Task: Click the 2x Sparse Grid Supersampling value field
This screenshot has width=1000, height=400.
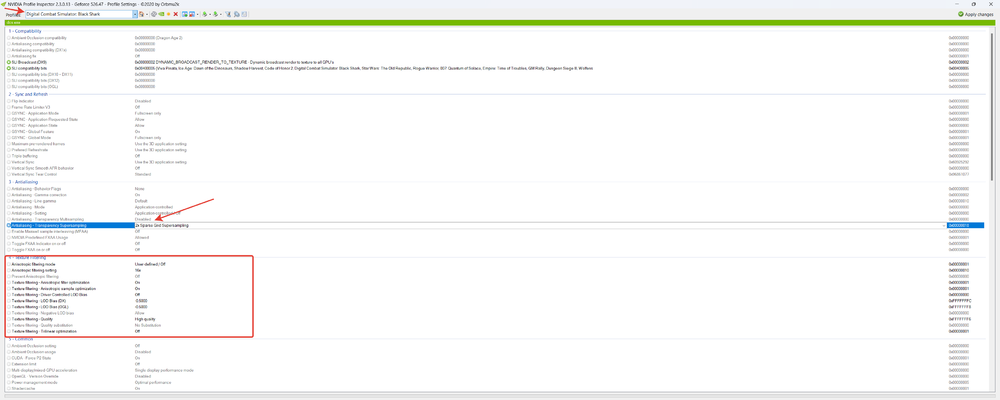Action: click(538, 226)
